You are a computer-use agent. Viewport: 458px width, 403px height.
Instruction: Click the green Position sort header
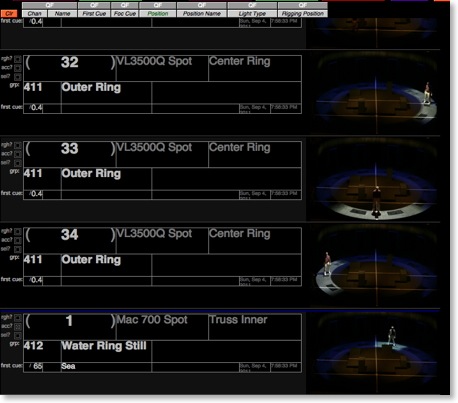158,13
